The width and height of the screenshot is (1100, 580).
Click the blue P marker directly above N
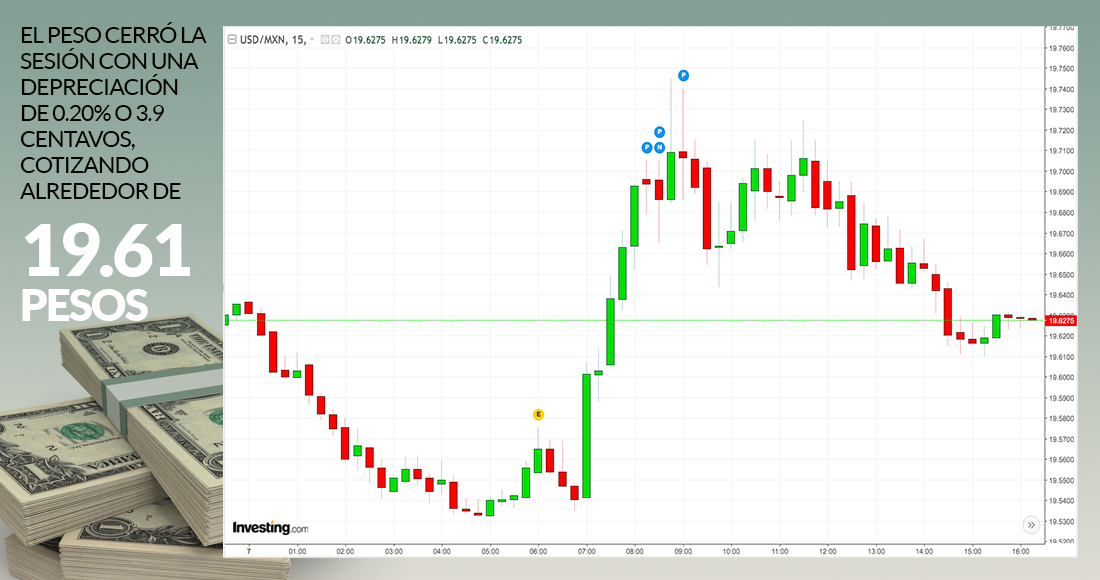[660, 131]
